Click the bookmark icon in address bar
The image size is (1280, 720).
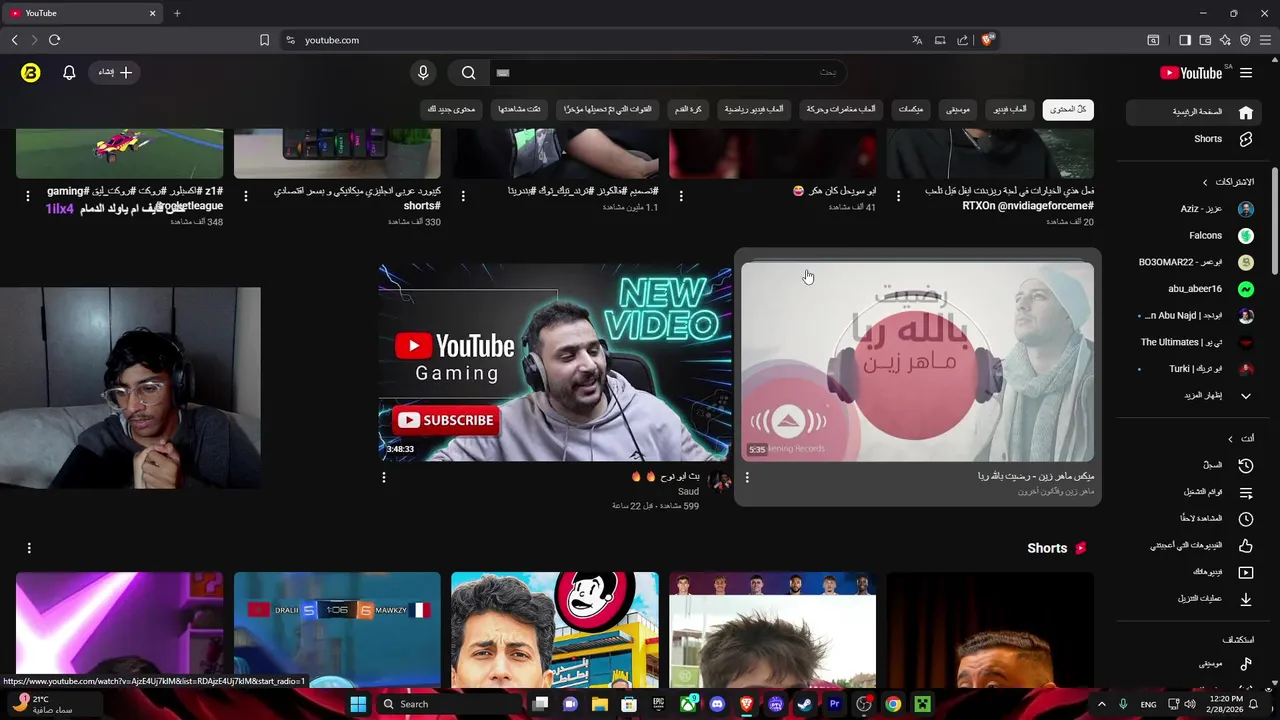264,40
